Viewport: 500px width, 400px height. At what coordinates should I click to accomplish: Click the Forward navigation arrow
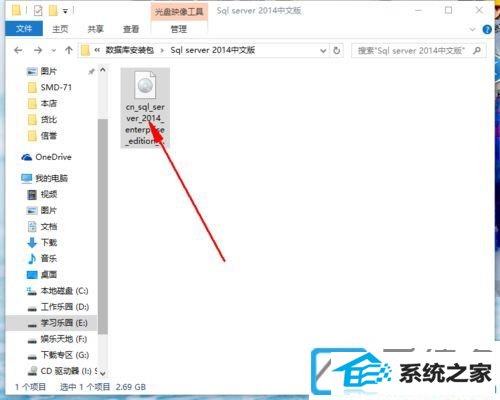tap(38, 50)
